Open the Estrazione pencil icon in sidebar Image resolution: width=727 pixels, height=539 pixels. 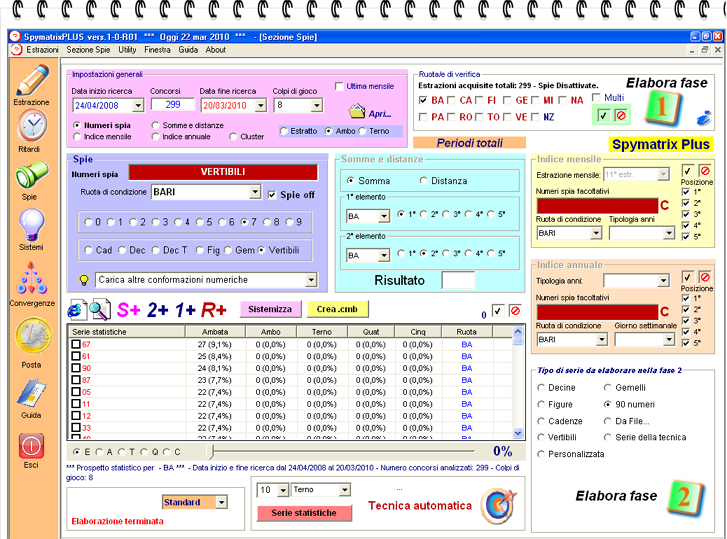(32, 80)
